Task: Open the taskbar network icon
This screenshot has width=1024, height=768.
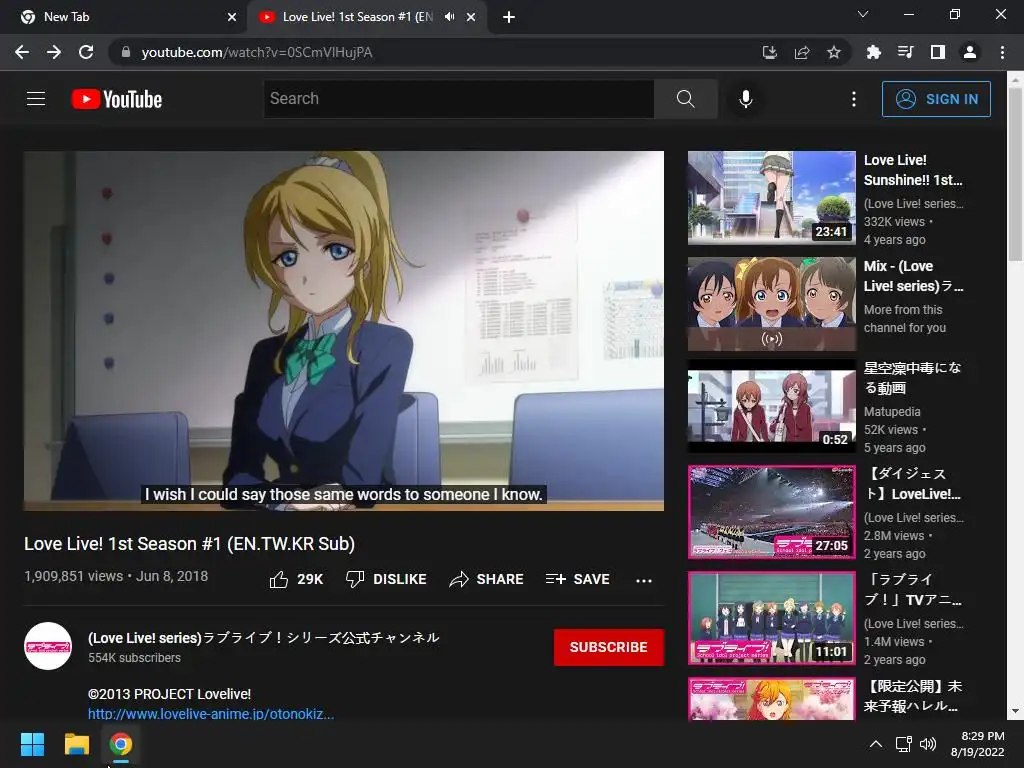Action: [903, 744]
